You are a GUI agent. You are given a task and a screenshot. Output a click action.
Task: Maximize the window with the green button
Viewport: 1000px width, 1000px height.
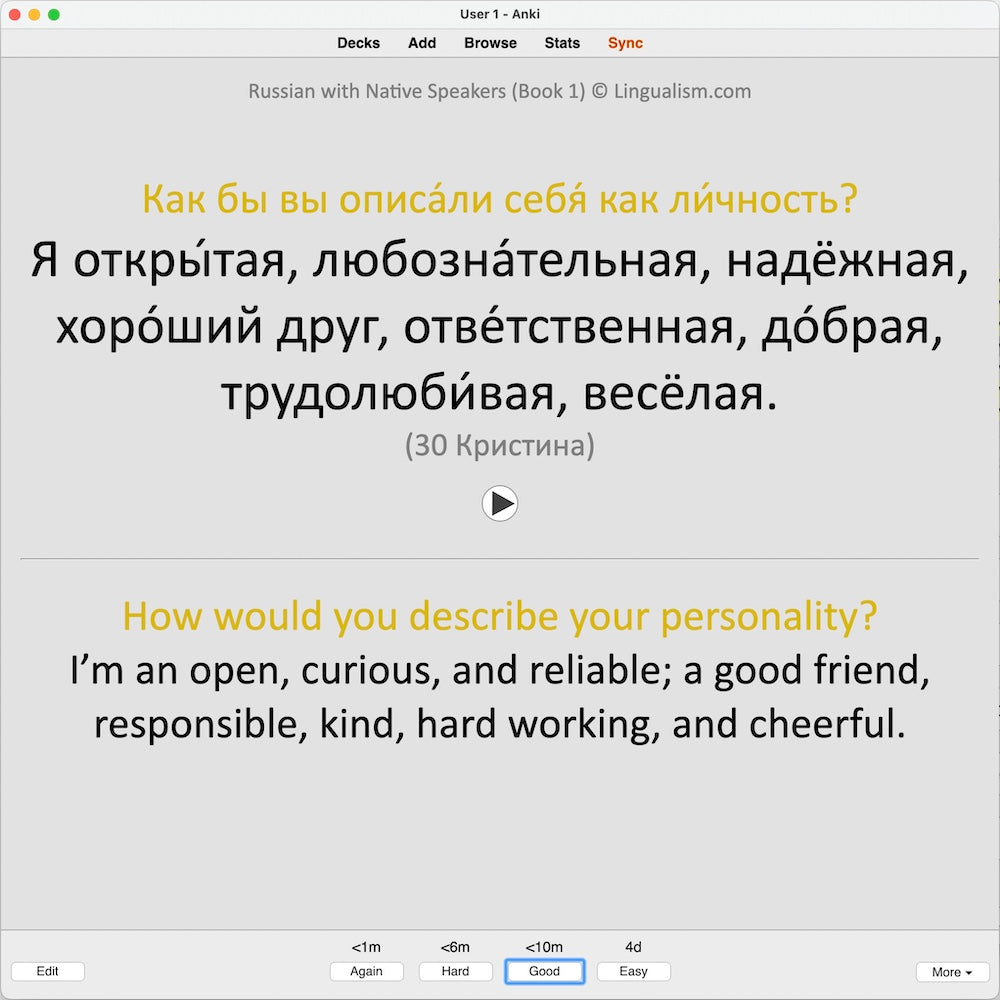coord(54,14)
